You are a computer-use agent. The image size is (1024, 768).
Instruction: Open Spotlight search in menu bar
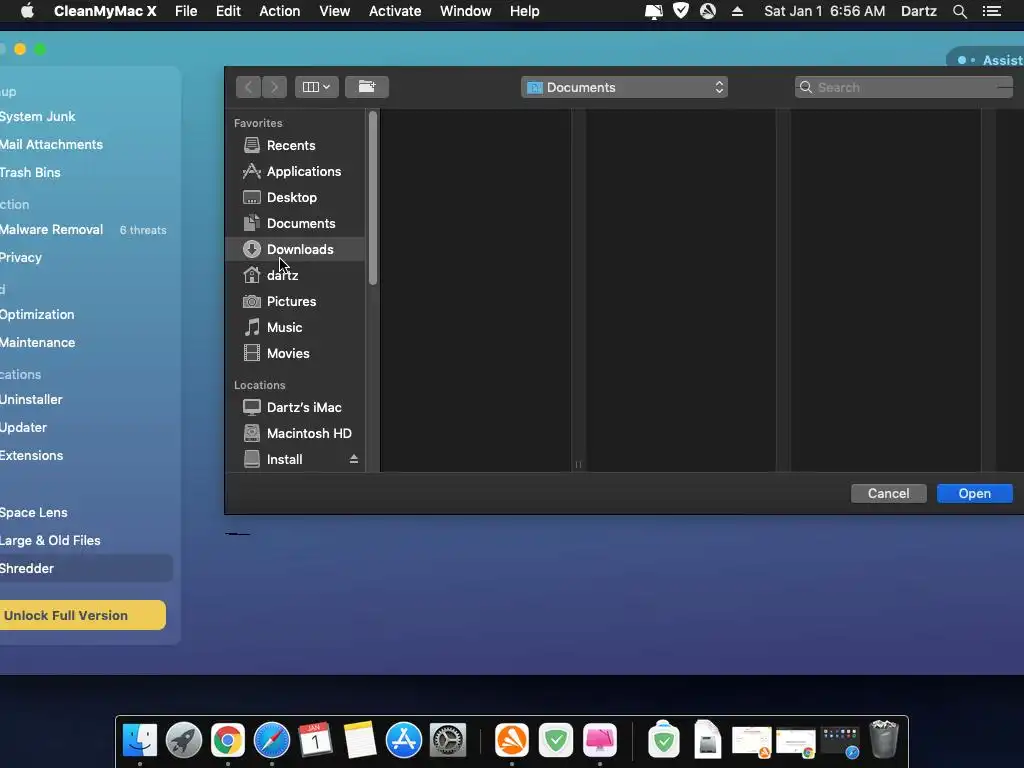(959, 11)
